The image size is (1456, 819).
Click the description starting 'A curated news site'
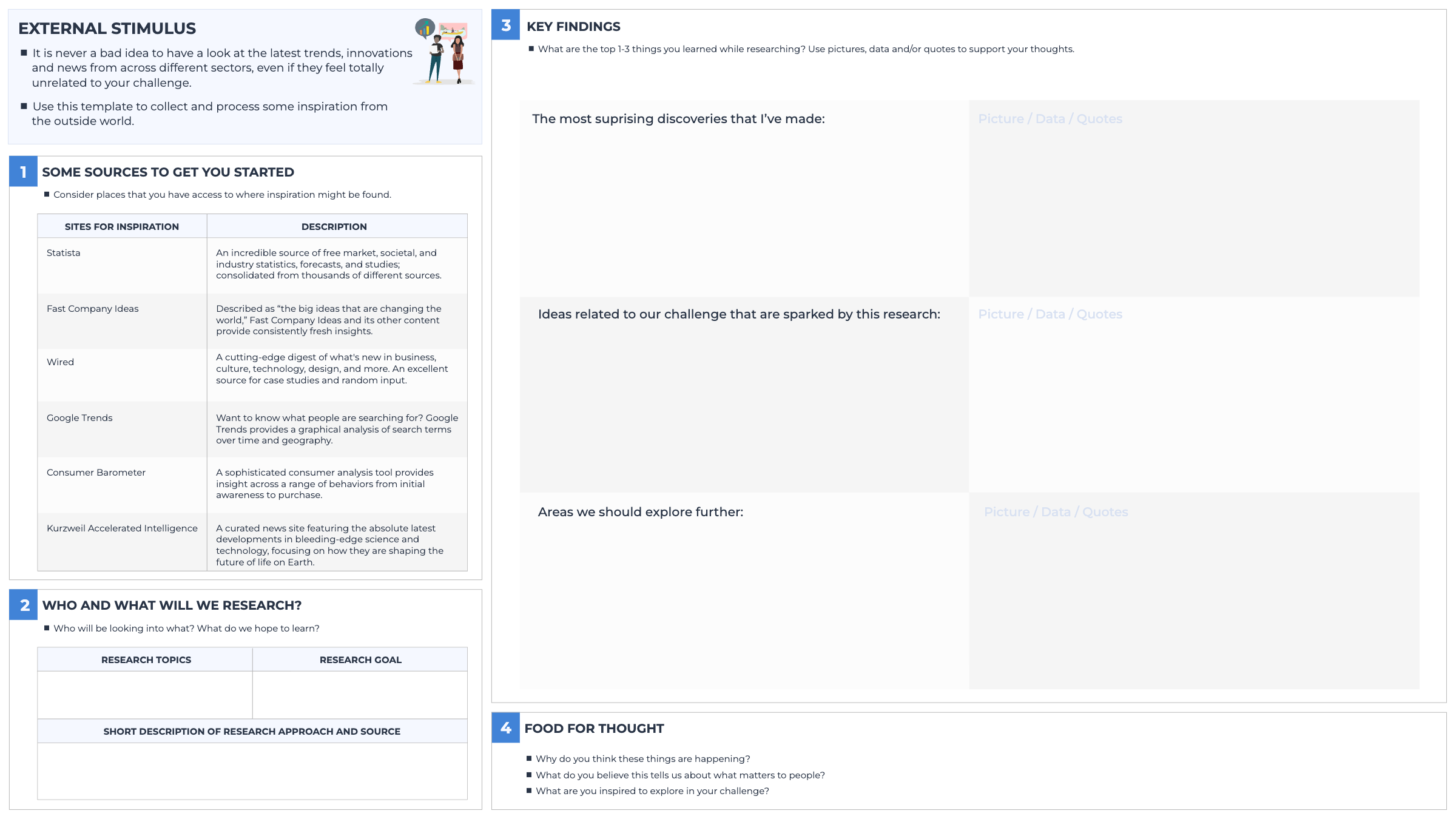click(329, 545)
